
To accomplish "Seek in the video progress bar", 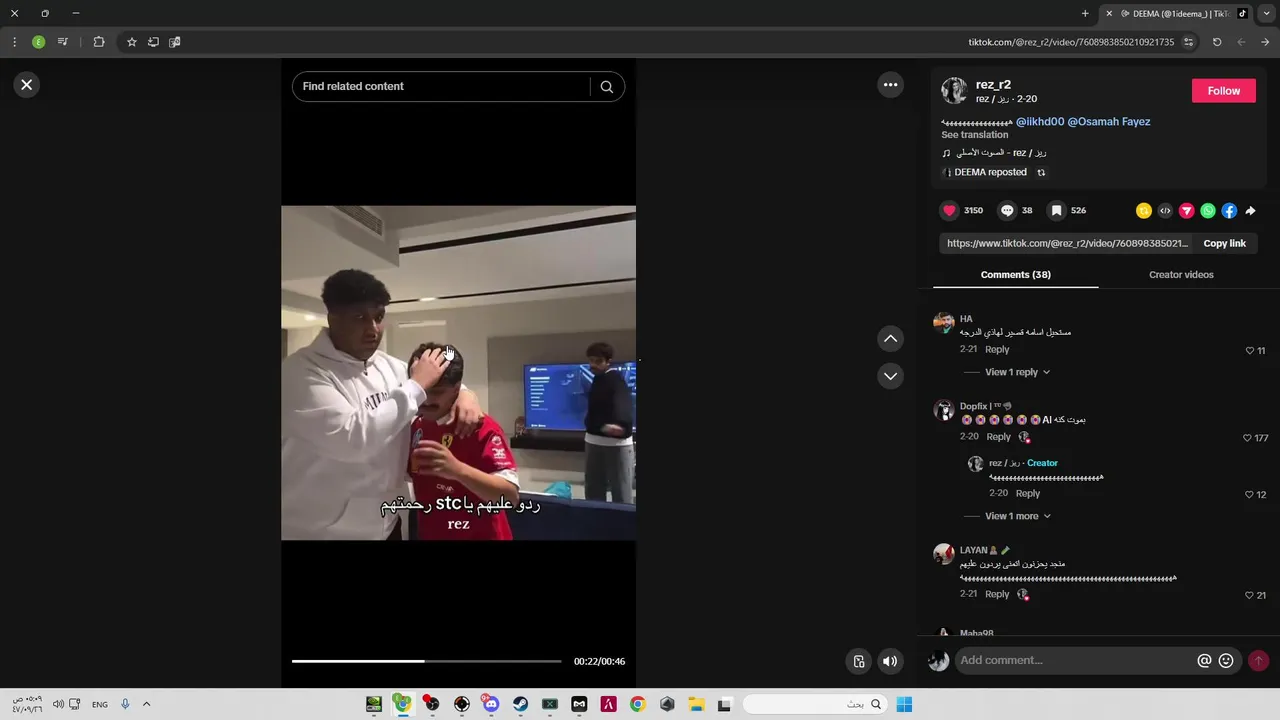I will tap(426, 661).
